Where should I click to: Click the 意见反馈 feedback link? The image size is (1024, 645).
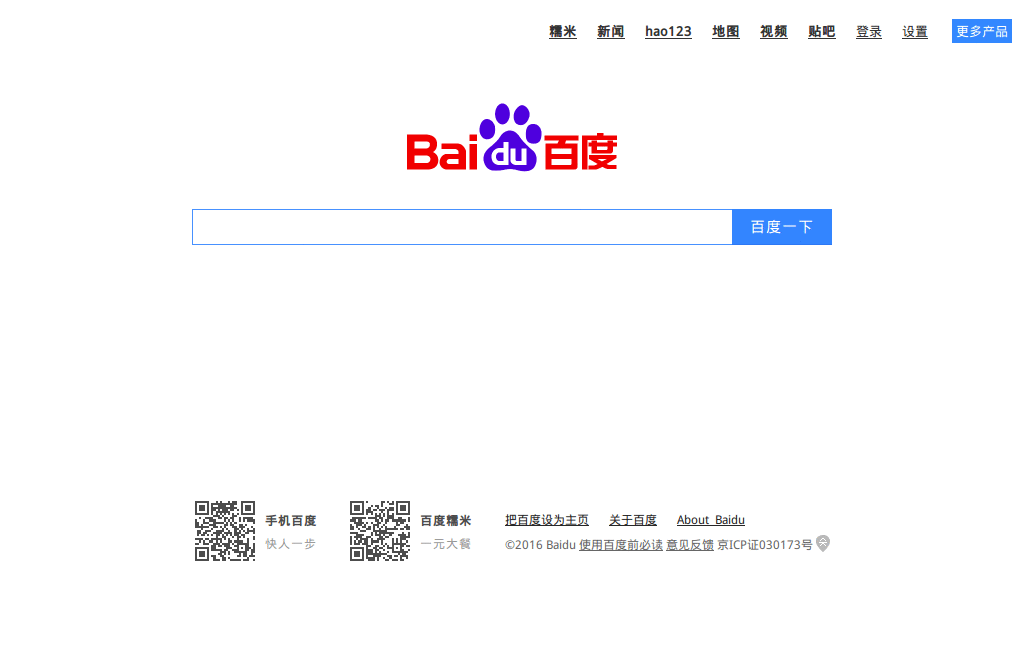pos(690,544)
